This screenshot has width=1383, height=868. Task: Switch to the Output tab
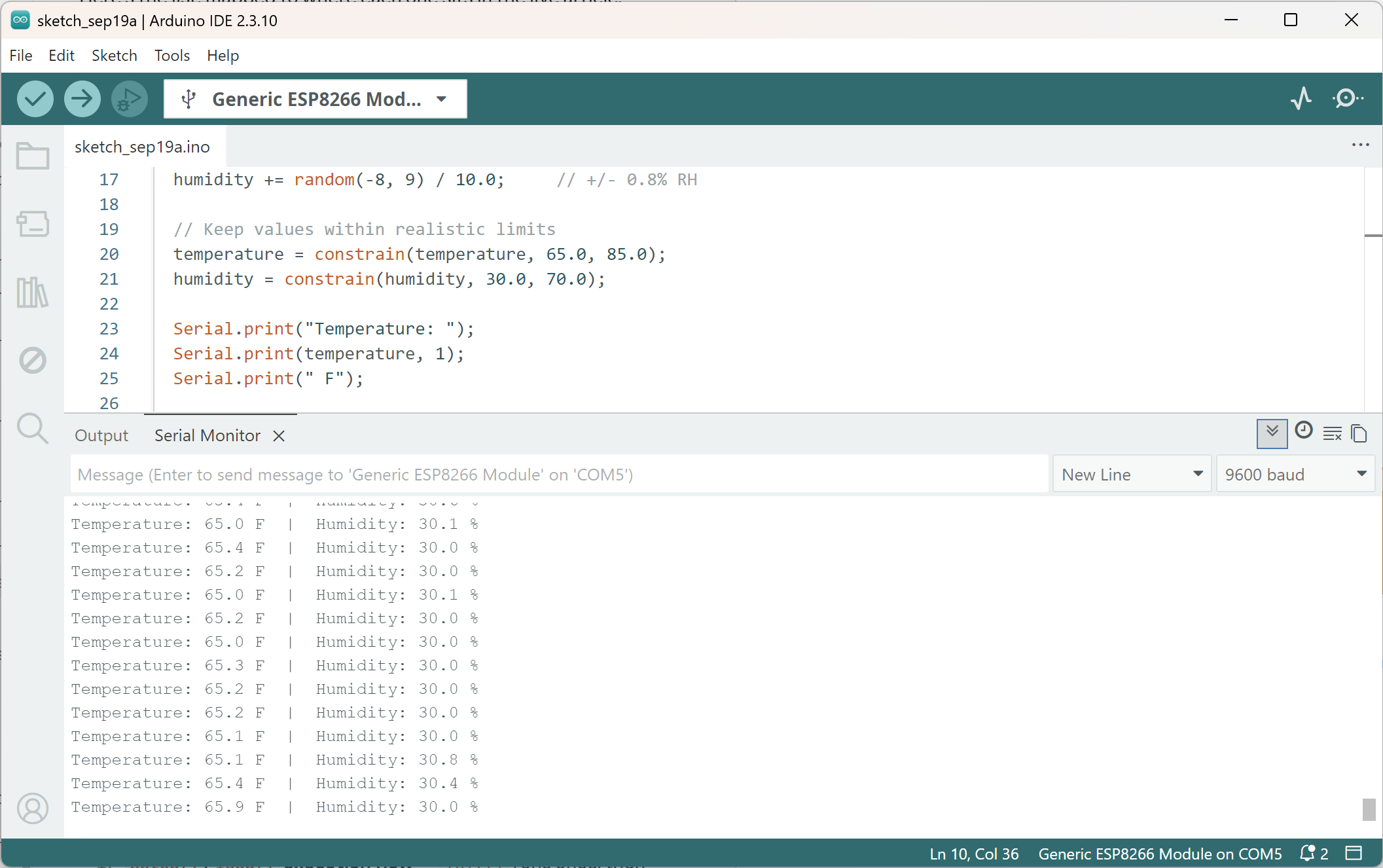click(101, 435)
